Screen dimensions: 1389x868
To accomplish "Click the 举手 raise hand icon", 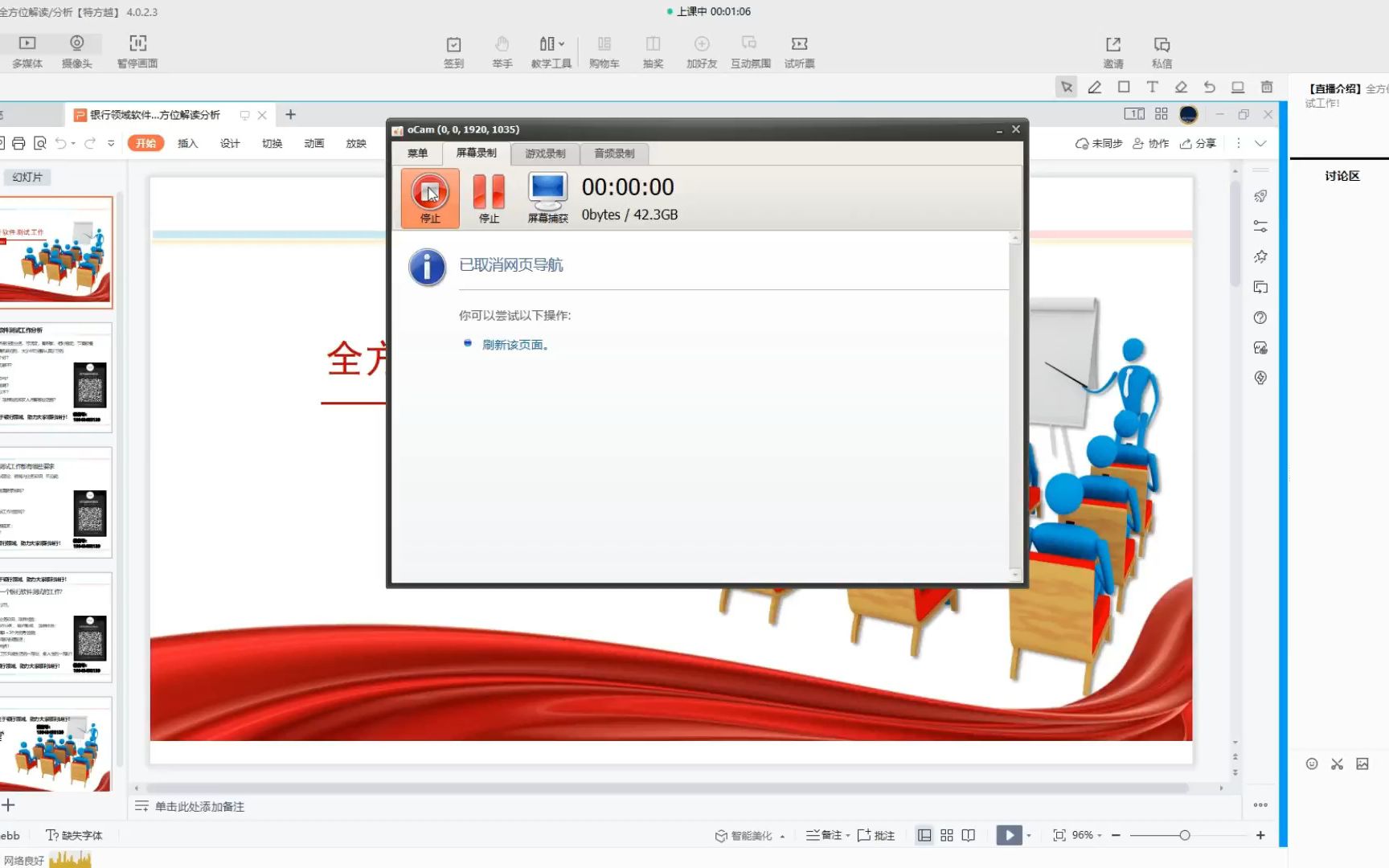I will pos(502,51).
